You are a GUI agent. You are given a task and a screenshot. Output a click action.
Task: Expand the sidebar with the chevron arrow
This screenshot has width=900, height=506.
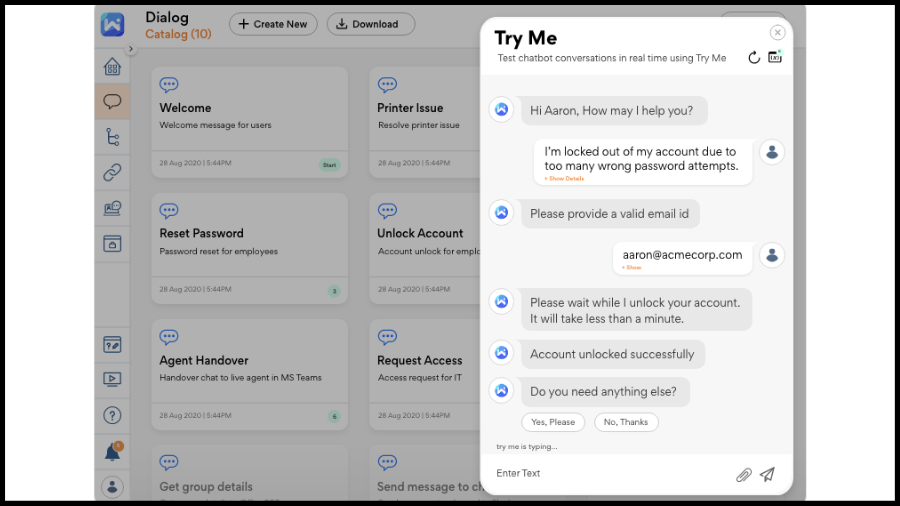[130, 49]
